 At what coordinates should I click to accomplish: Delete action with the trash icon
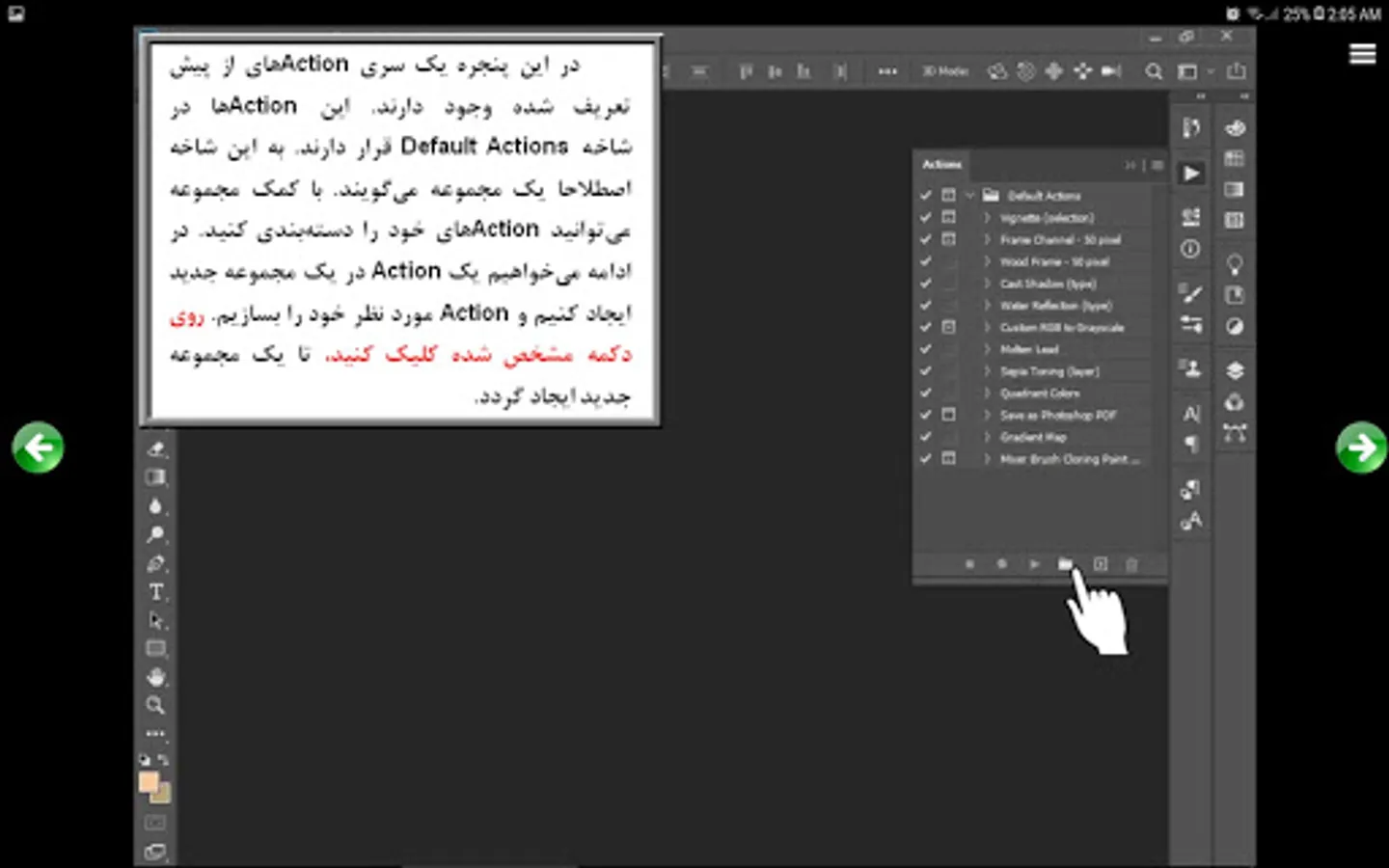[1132, 564]
